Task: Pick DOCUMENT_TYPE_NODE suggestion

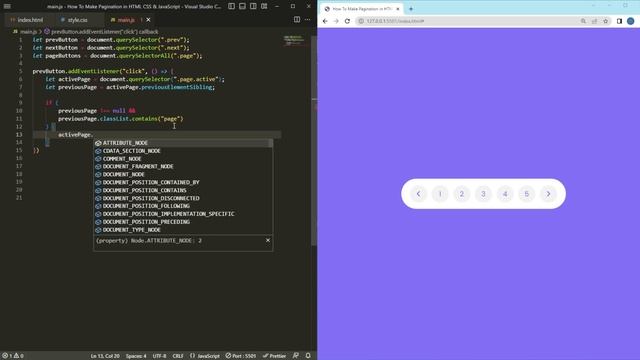Action: [183, 230]
